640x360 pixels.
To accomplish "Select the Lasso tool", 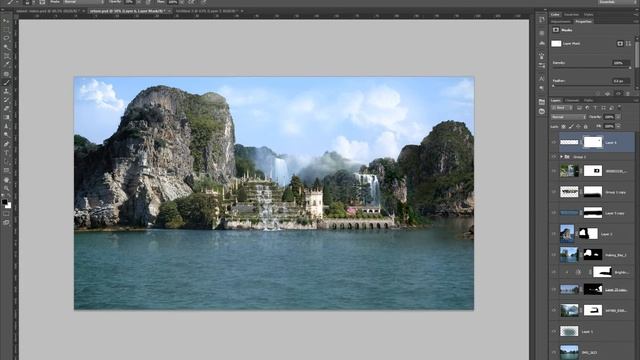I will coord(6,38).
